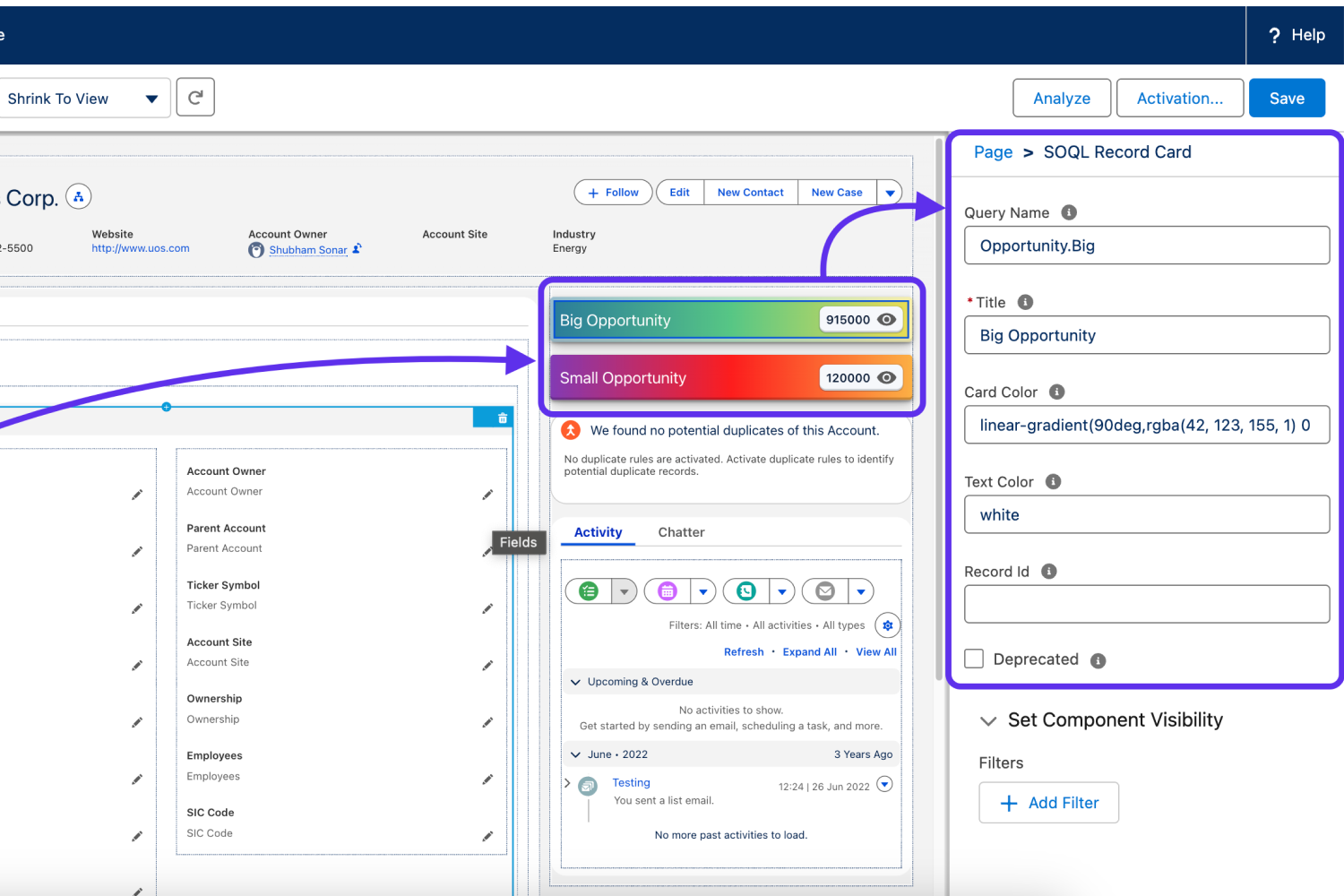This screenshot has height=896, width=1344.
Task: Click the account hierarchy icon beside Corp.
Action: [x=79, y=197]
